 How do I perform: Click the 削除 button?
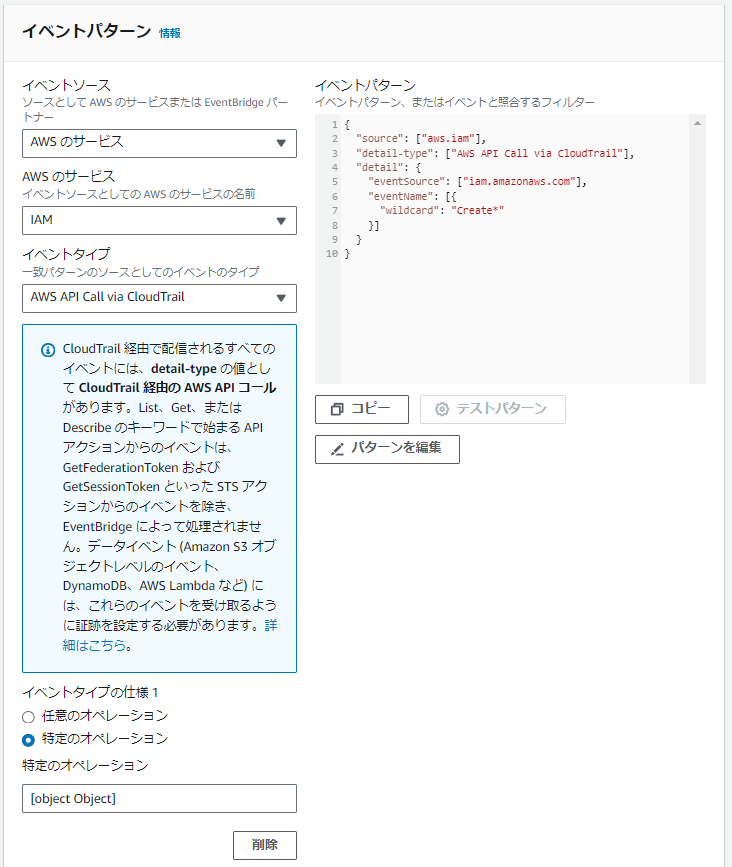click(x=264, y=845)
